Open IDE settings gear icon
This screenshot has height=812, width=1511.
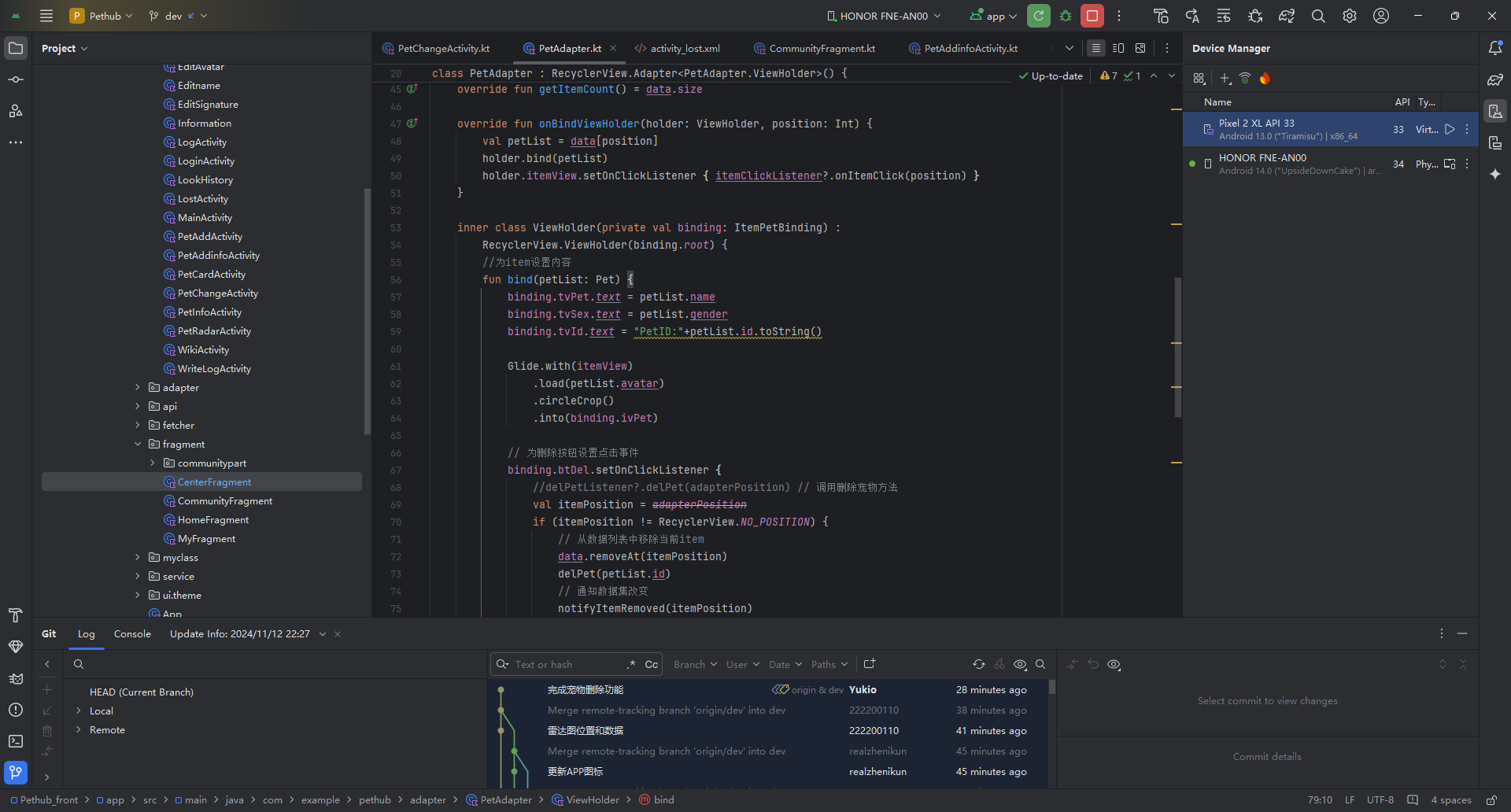tap(1350, 16)
